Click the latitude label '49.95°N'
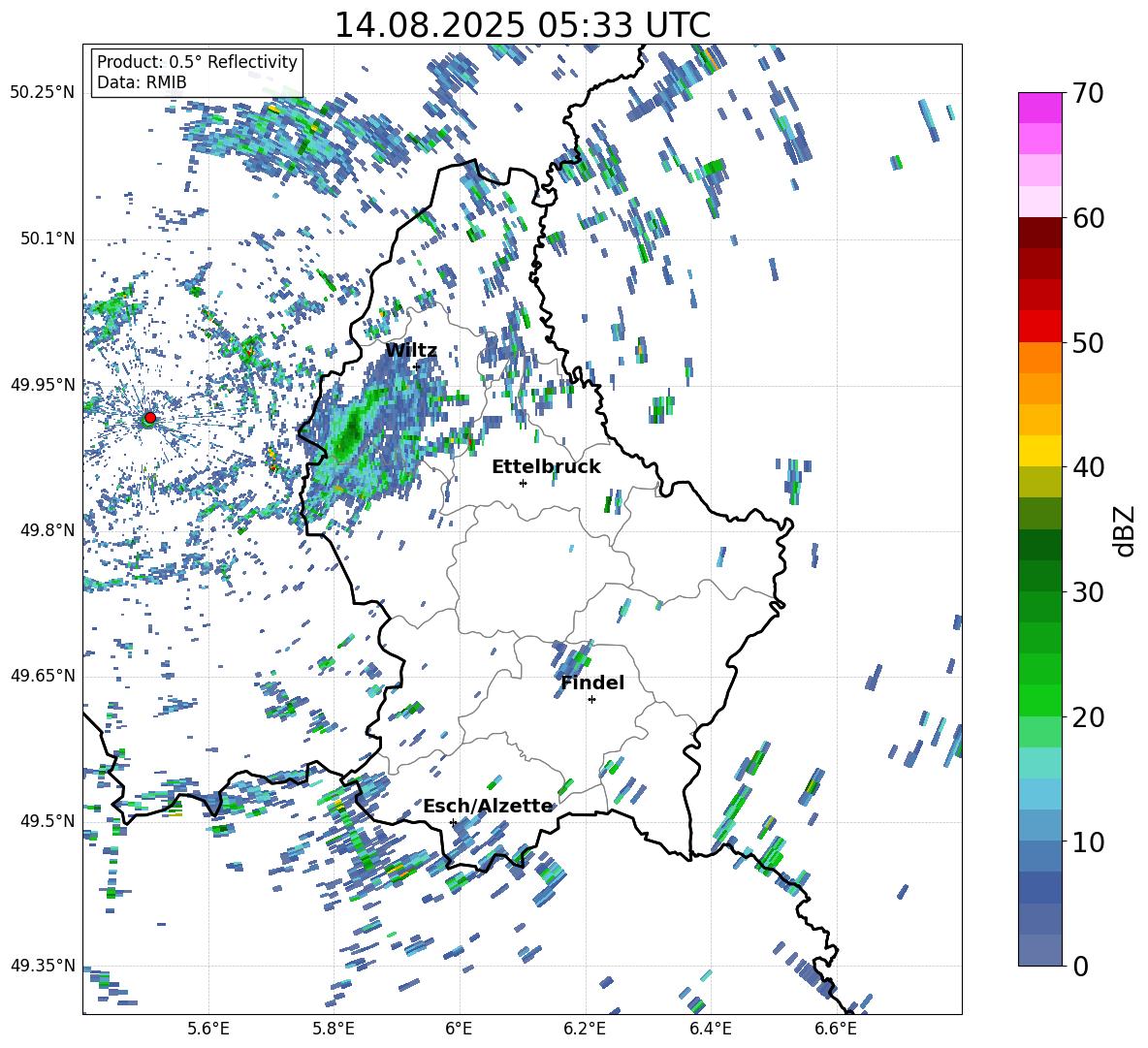Image resolution: width=1148 pixels, height=1048 pixels. click(43, 384)
